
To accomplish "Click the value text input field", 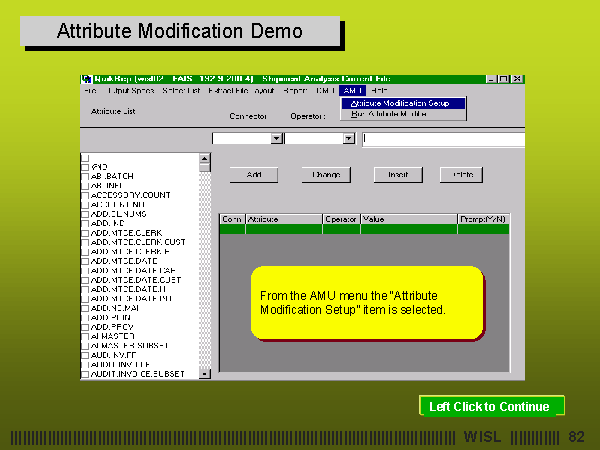I will [x=443, y=138].
